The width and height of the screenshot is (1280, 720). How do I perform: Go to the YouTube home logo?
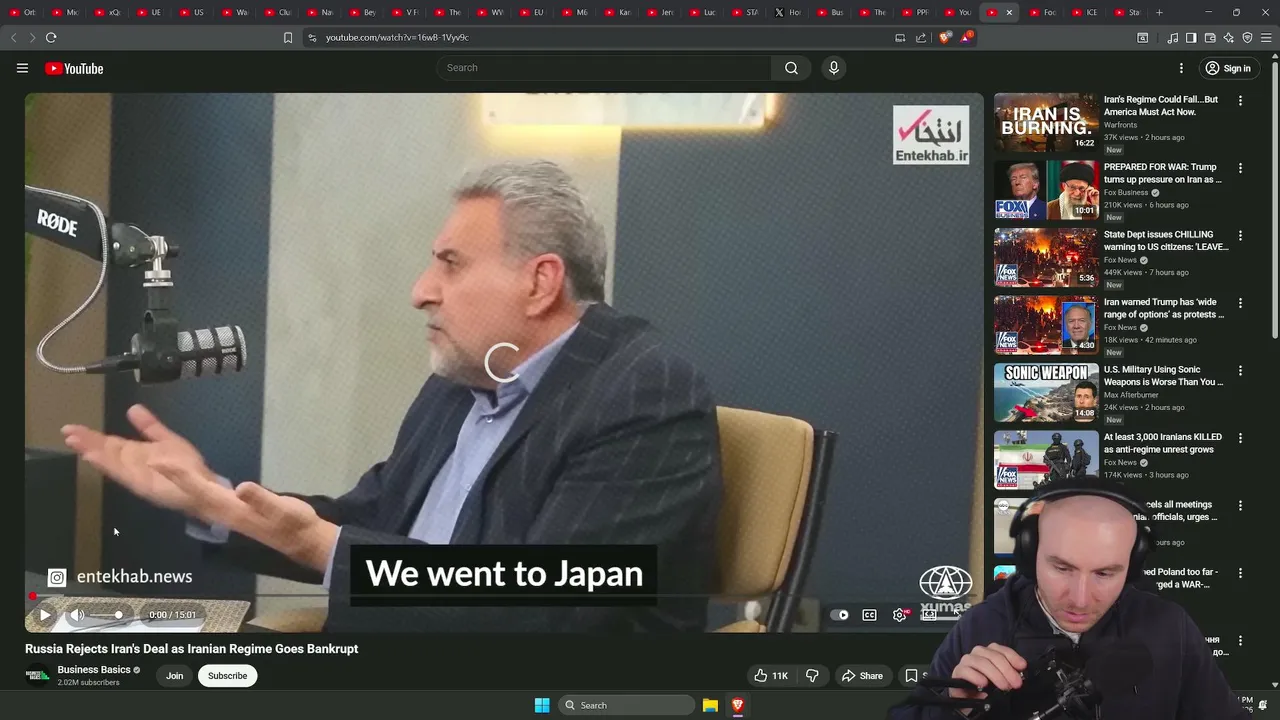[x=74, y=68]
